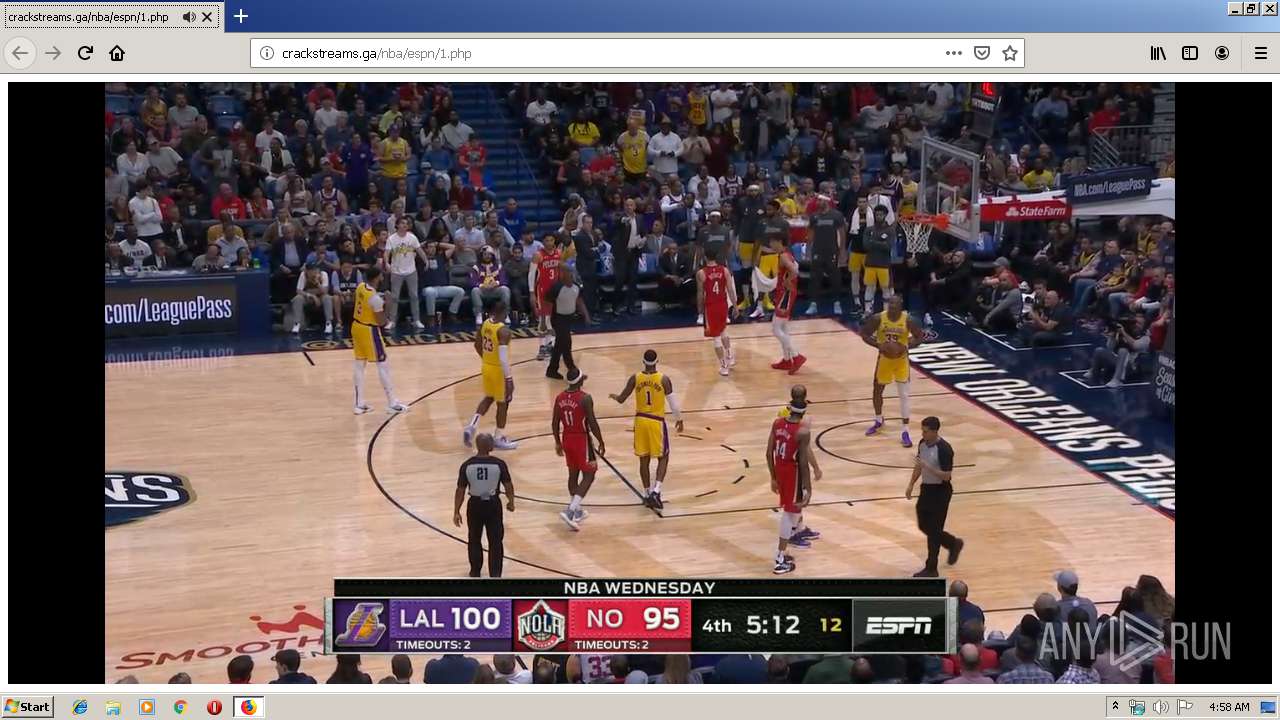Screen dimensions: 1280x720
Task: Reload the crackstreams page
Action: pyautogui.click(x=85, y=53)
